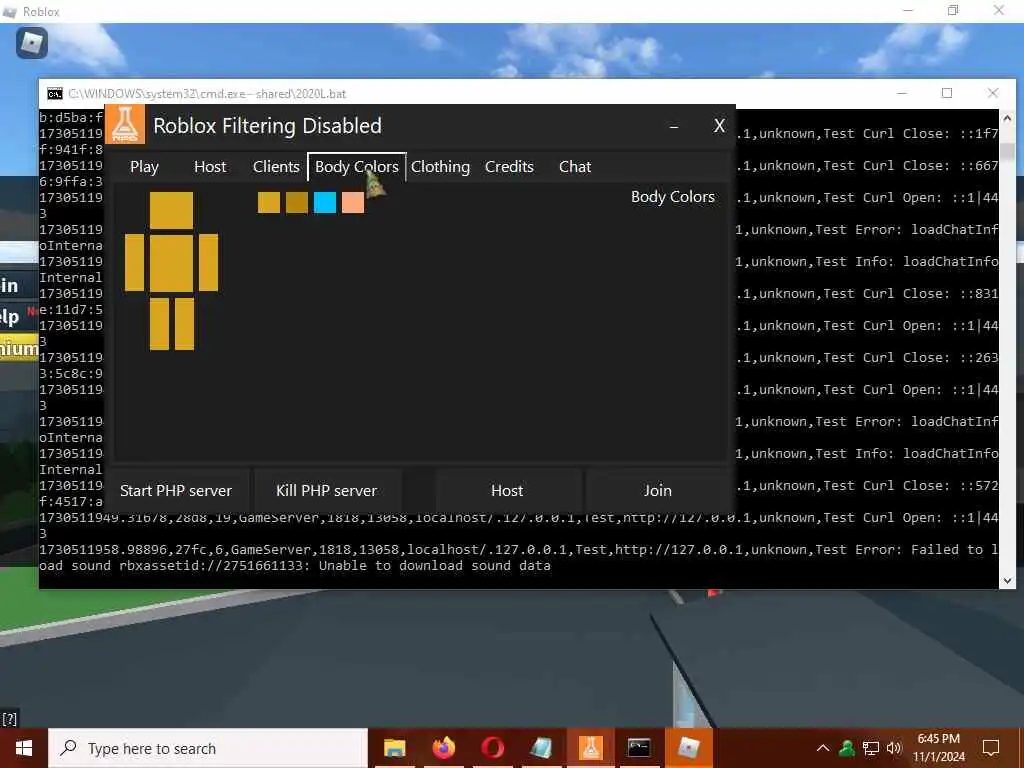Viewport: 1024px width, 768px height.
Task: Select the avatar right leg block
Action: click(x=184, y=324)
